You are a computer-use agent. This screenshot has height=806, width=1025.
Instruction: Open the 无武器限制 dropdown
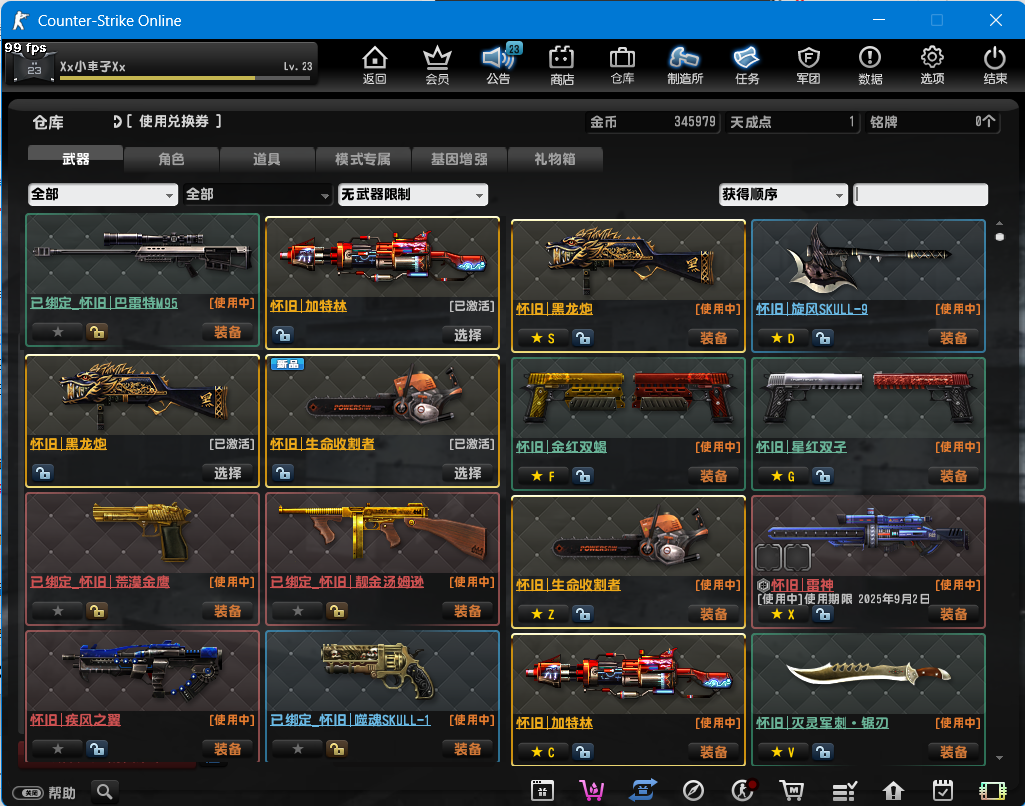(412, 194)
